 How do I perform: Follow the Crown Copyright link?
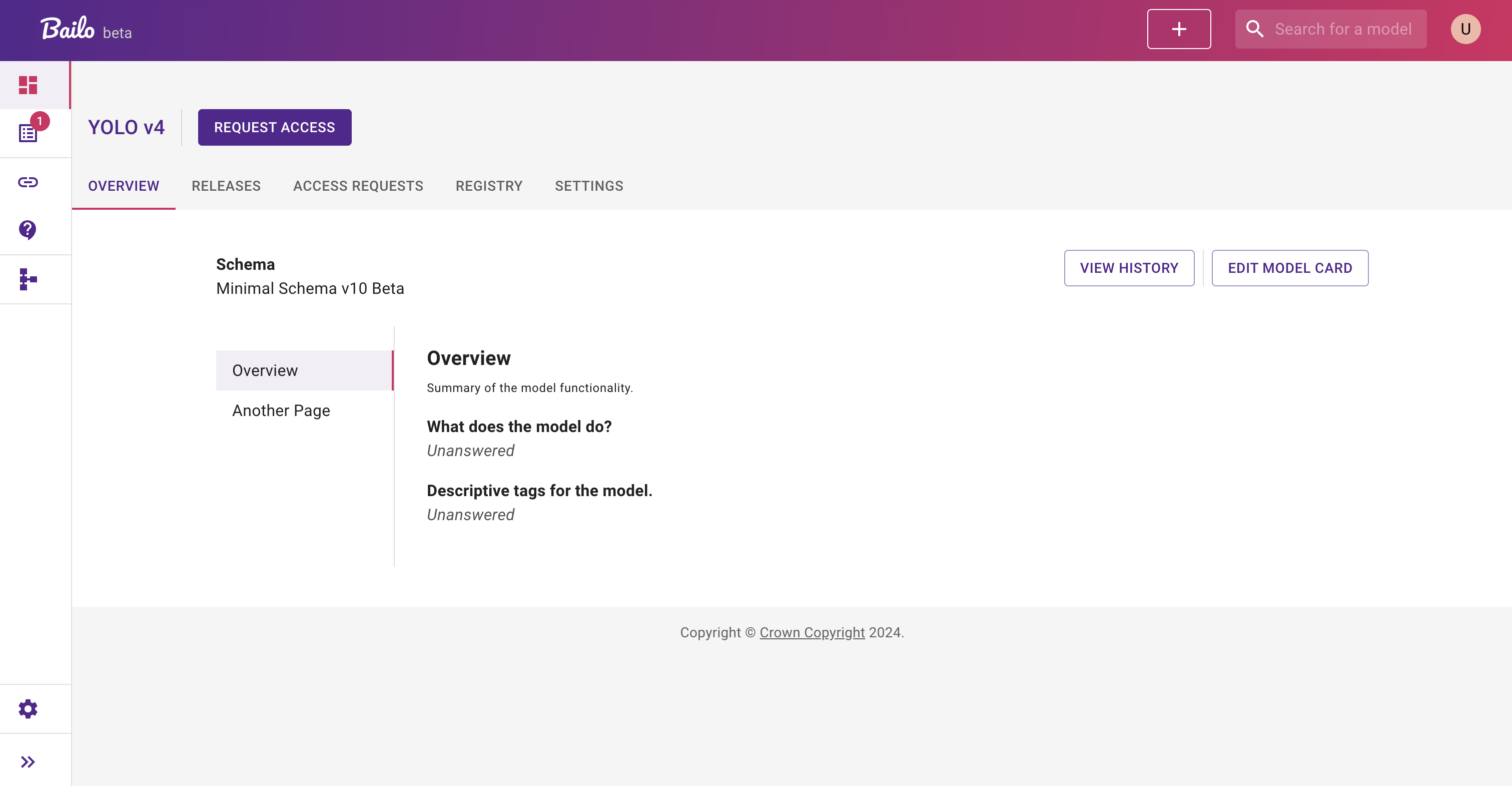(813, 632)
